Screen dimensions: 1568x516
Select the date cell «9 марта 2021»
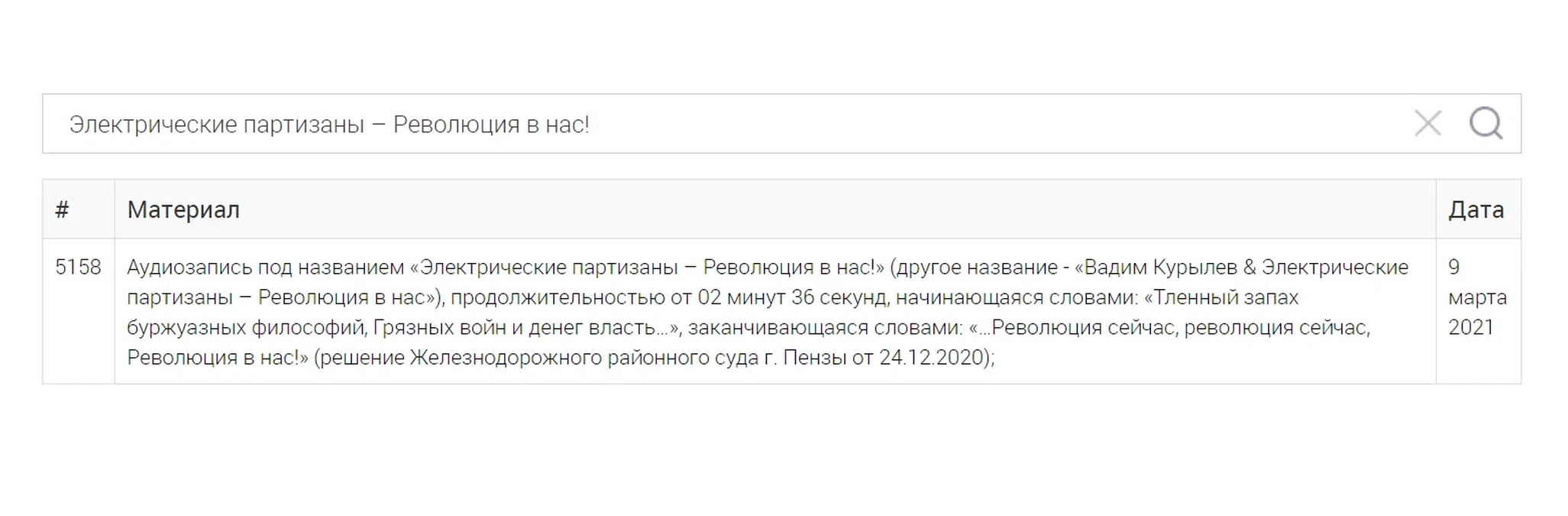tap(1477, 297)
